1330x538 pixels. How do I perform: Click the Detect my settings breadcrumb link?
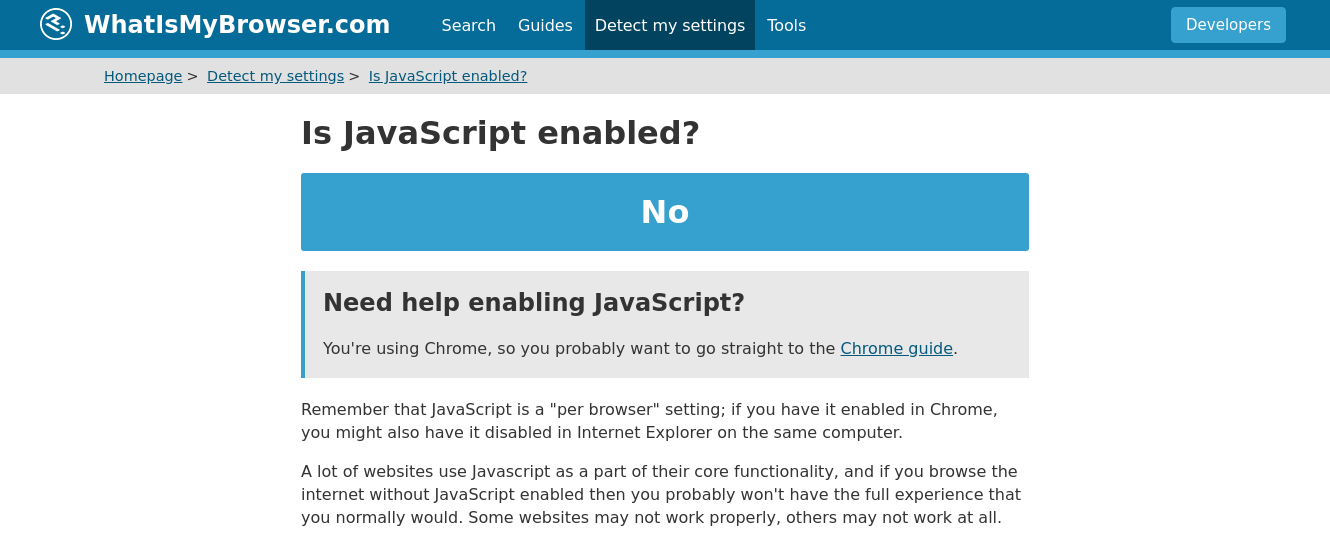275,76
